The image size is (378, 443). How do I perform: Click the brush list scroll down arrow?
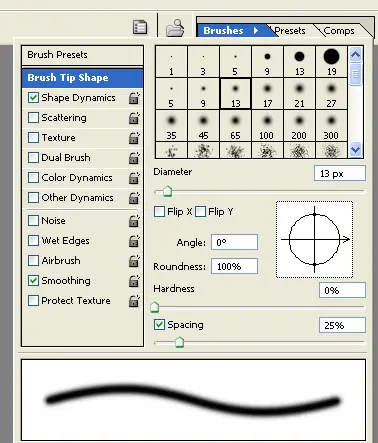tap(355, 149)
